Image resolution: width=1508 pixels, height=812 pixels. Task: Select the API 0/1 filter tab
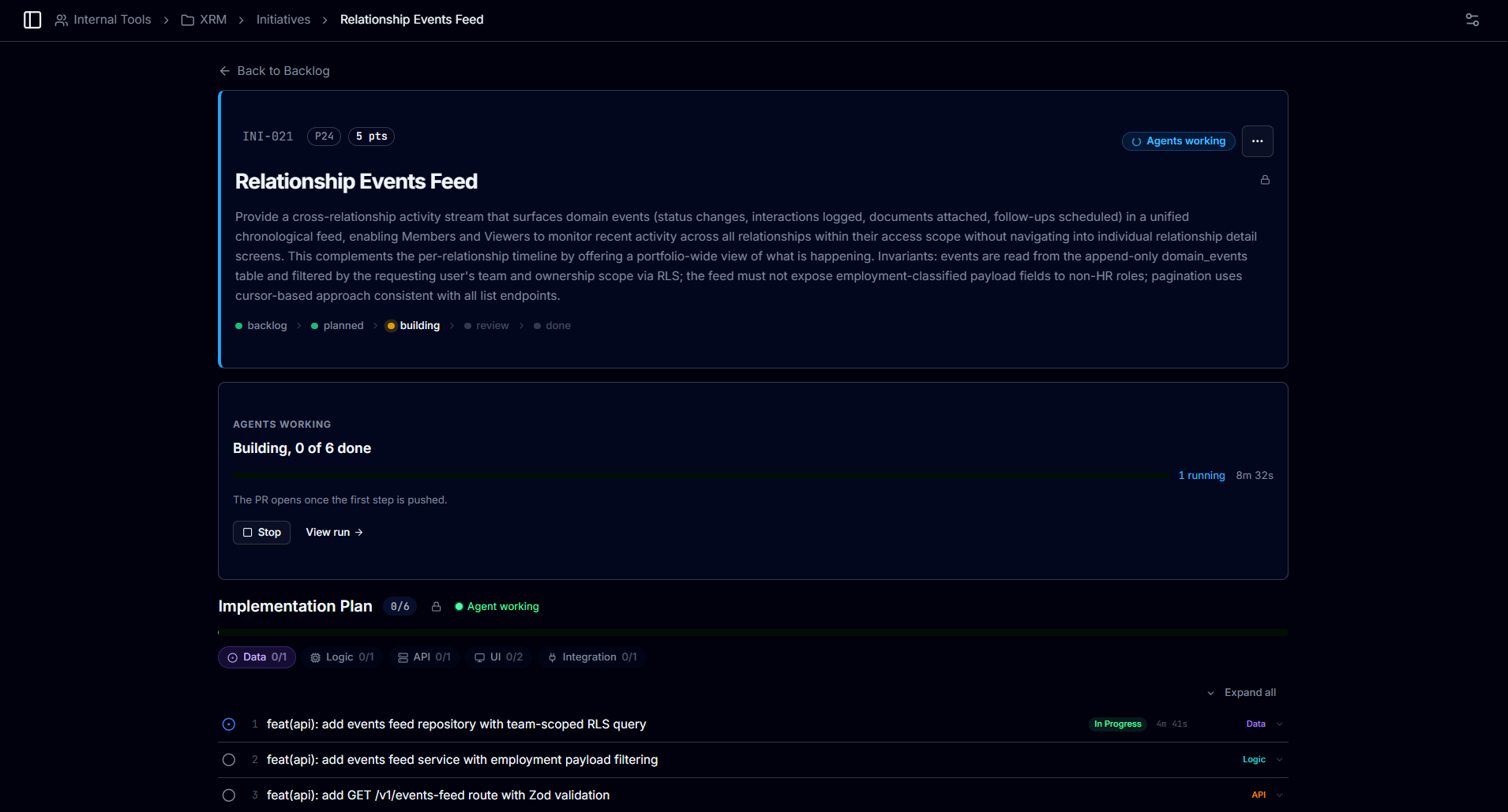click(424, 657)
